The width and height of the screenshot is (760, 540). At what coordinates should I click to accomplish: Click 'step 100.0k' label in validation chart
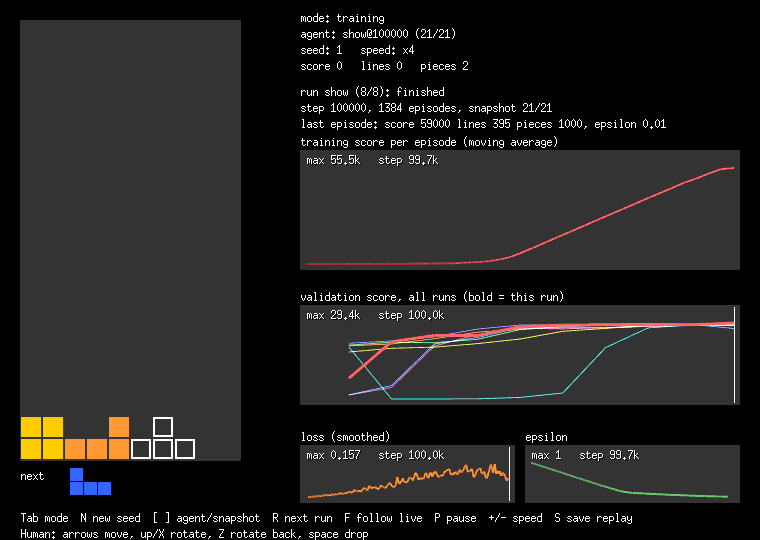pos(411,316)
